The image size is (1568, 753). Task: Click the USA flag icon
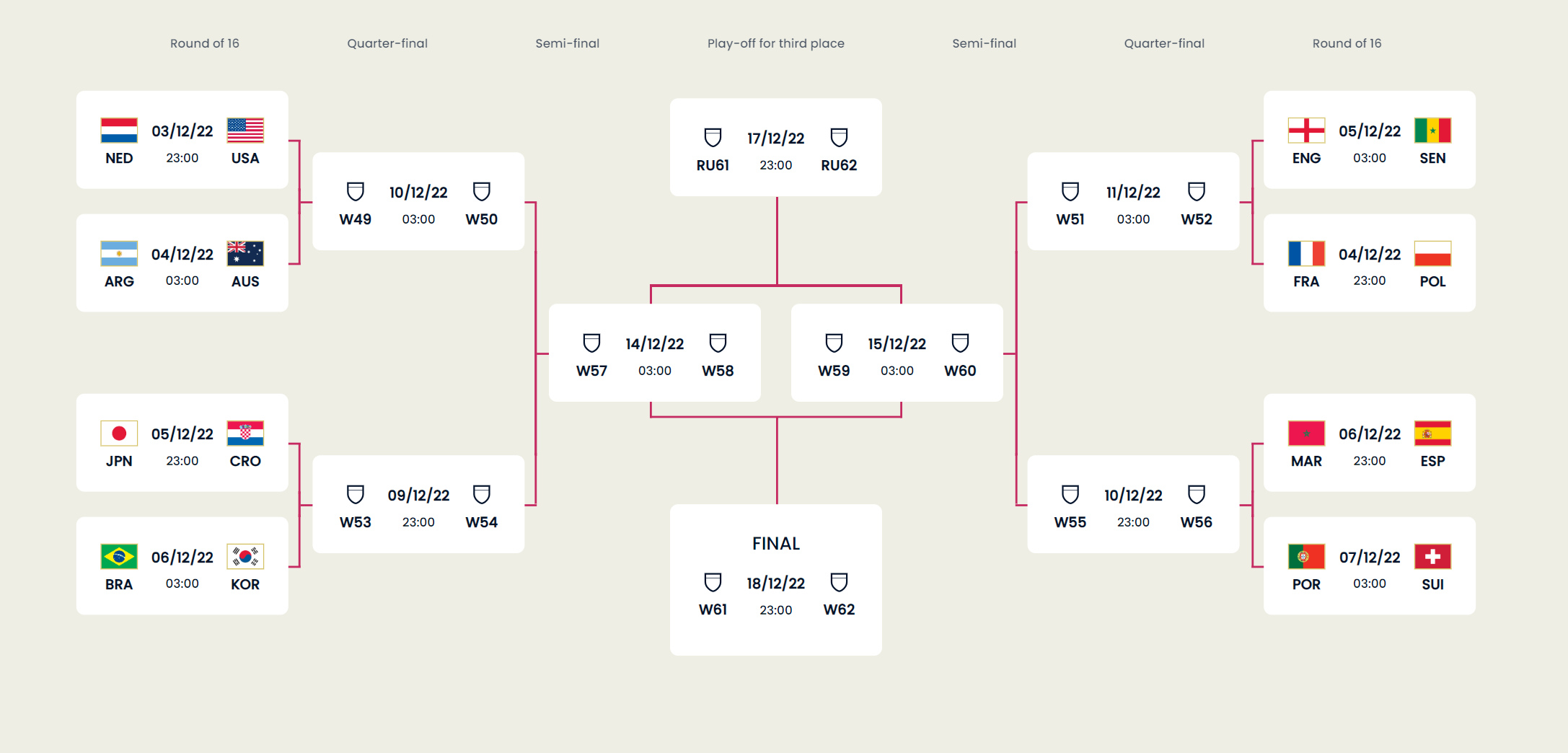[x=245, y=131]
